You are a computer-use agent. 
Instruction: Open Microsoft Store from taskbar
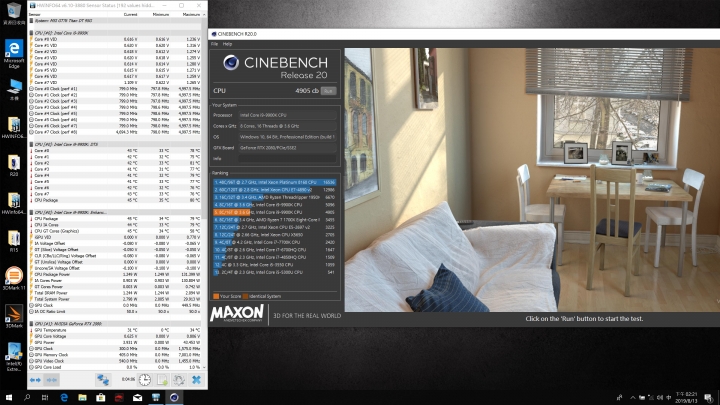click(101, 398)
